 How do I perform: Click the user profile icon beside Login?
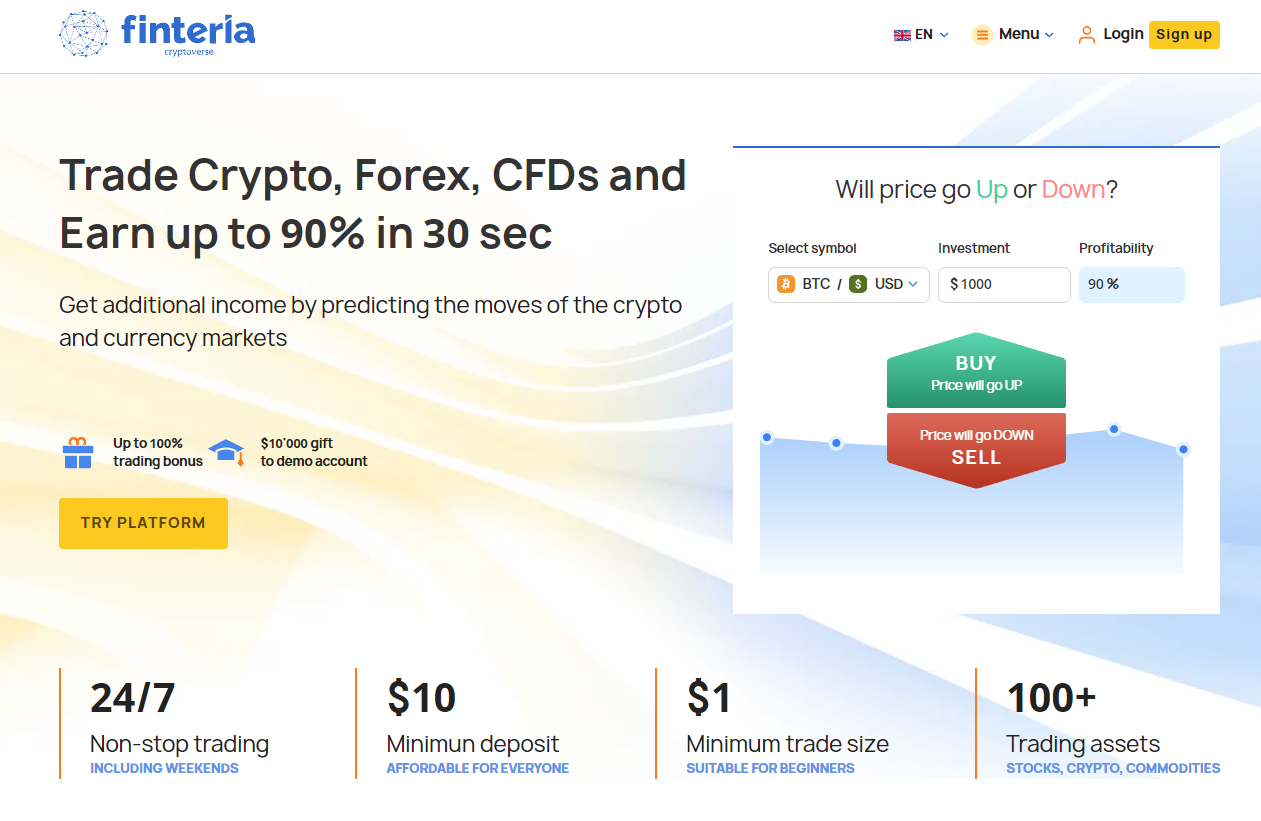(x=1087, y=35)
